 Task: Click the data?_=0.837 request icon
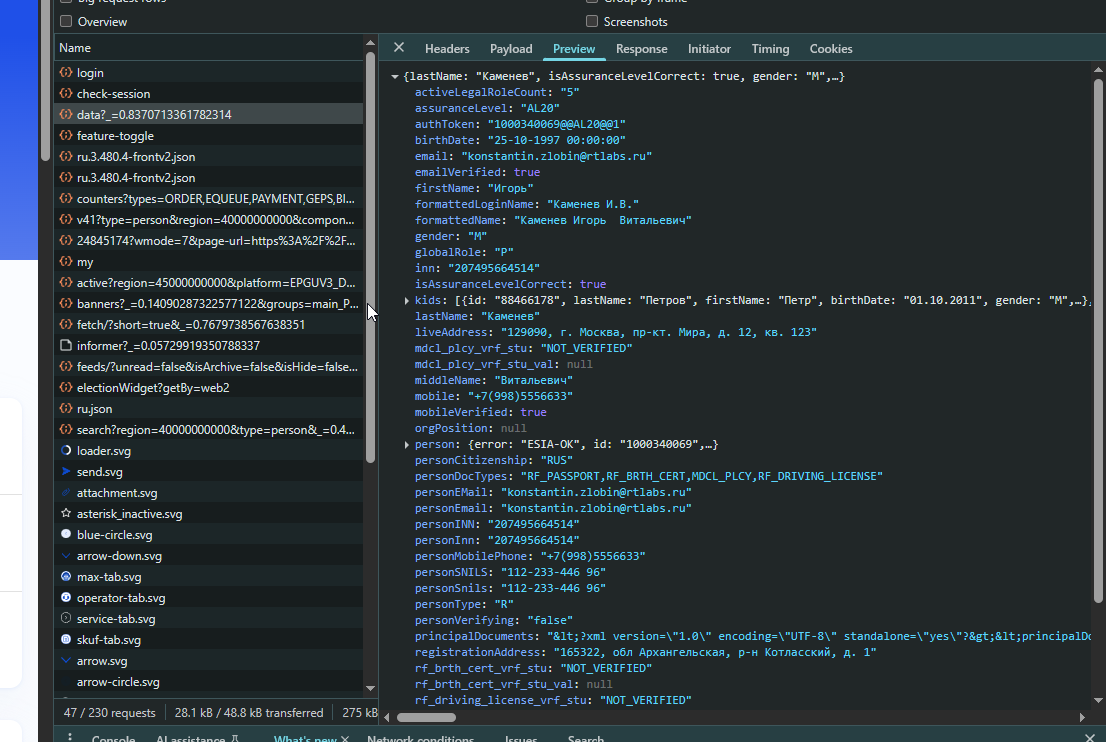pyautogui.click(x=66, y=114)
